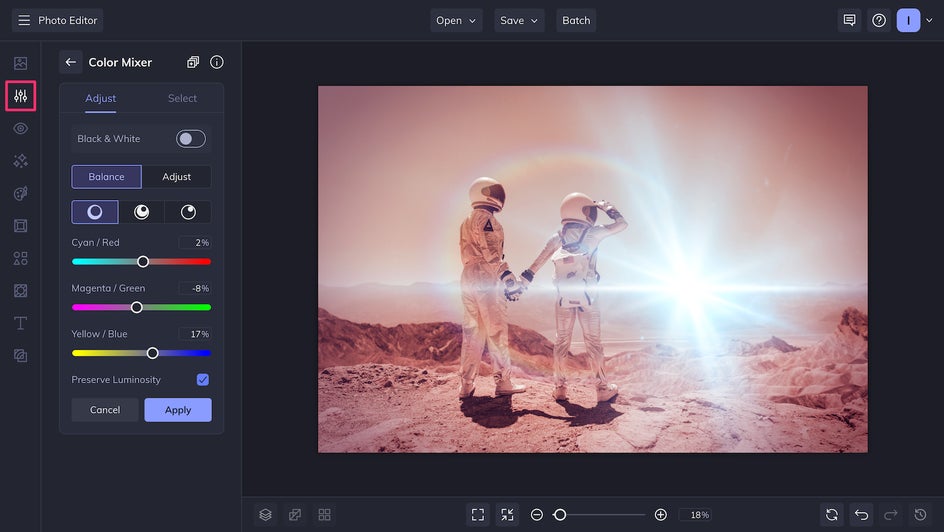Expand the account chevron next to avatar

[x=929, y=20]
